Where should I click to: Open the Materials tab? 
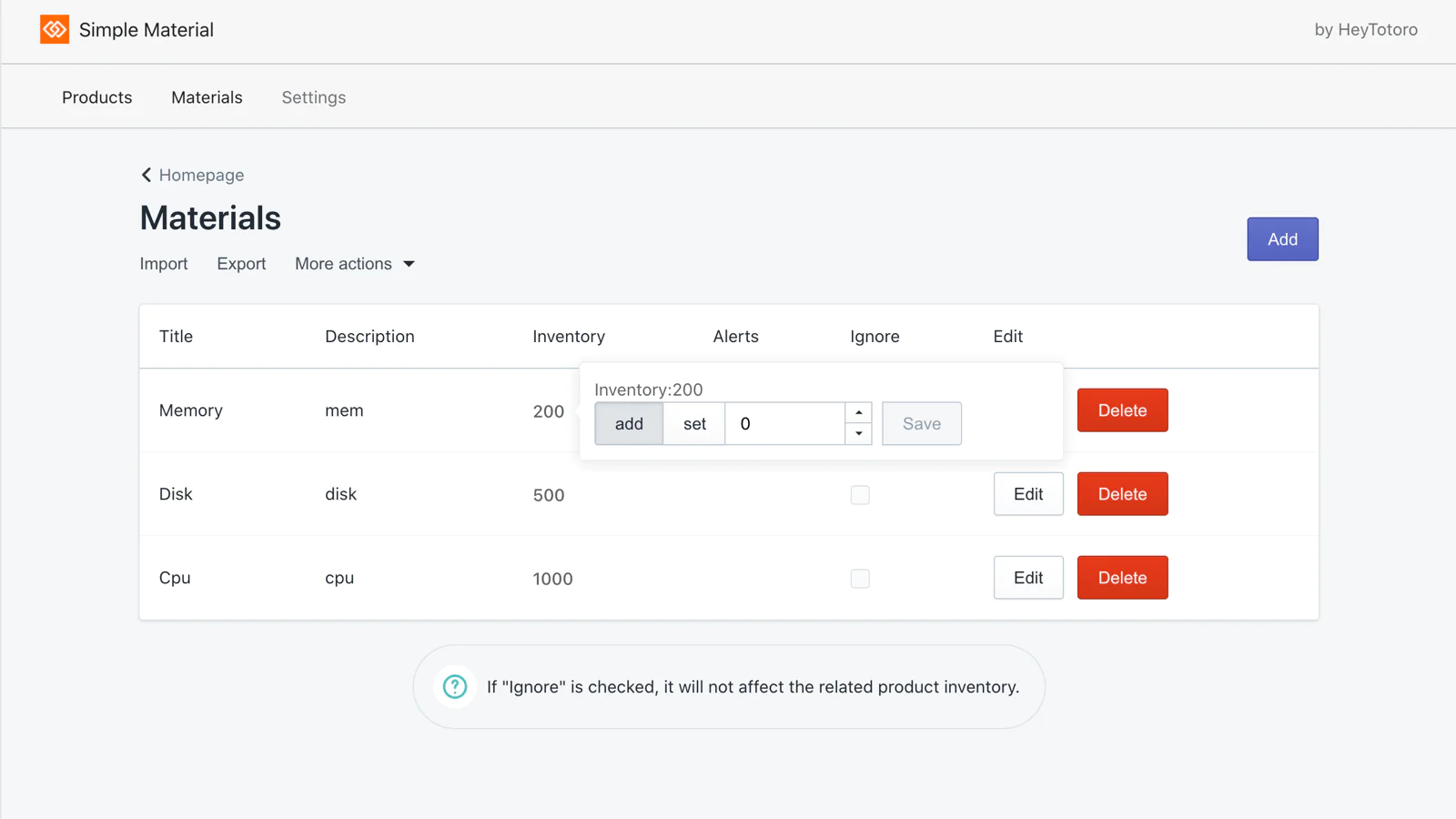(x=207, y=97)
